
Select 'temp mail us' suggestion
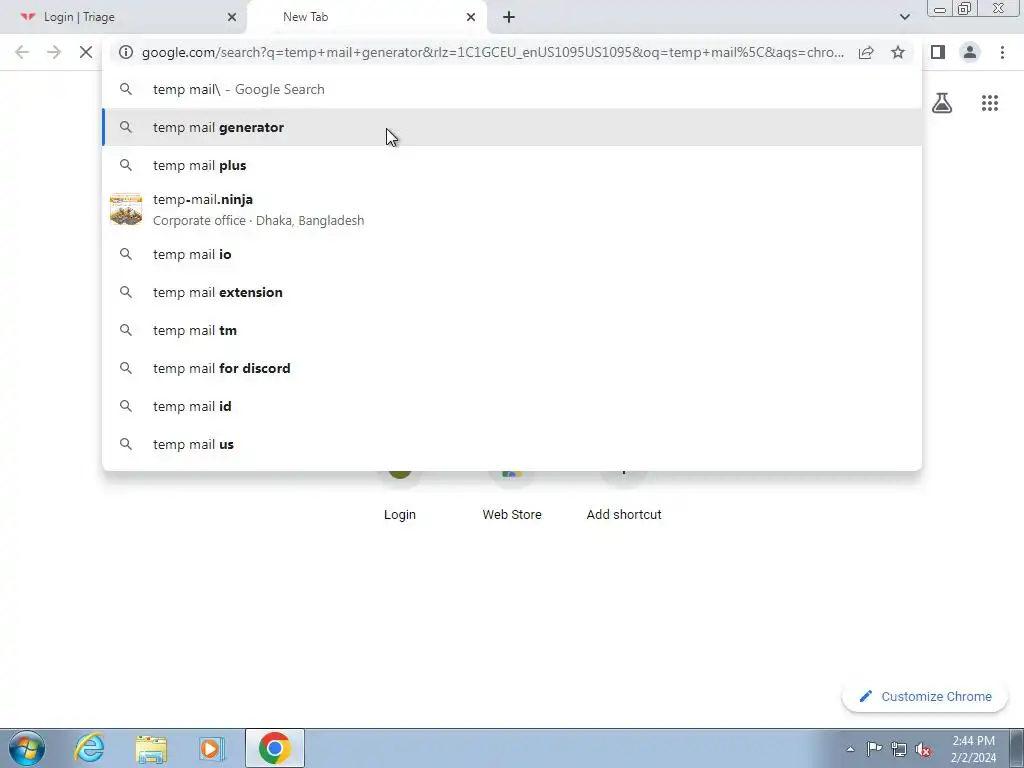click(x=512, y=444)
